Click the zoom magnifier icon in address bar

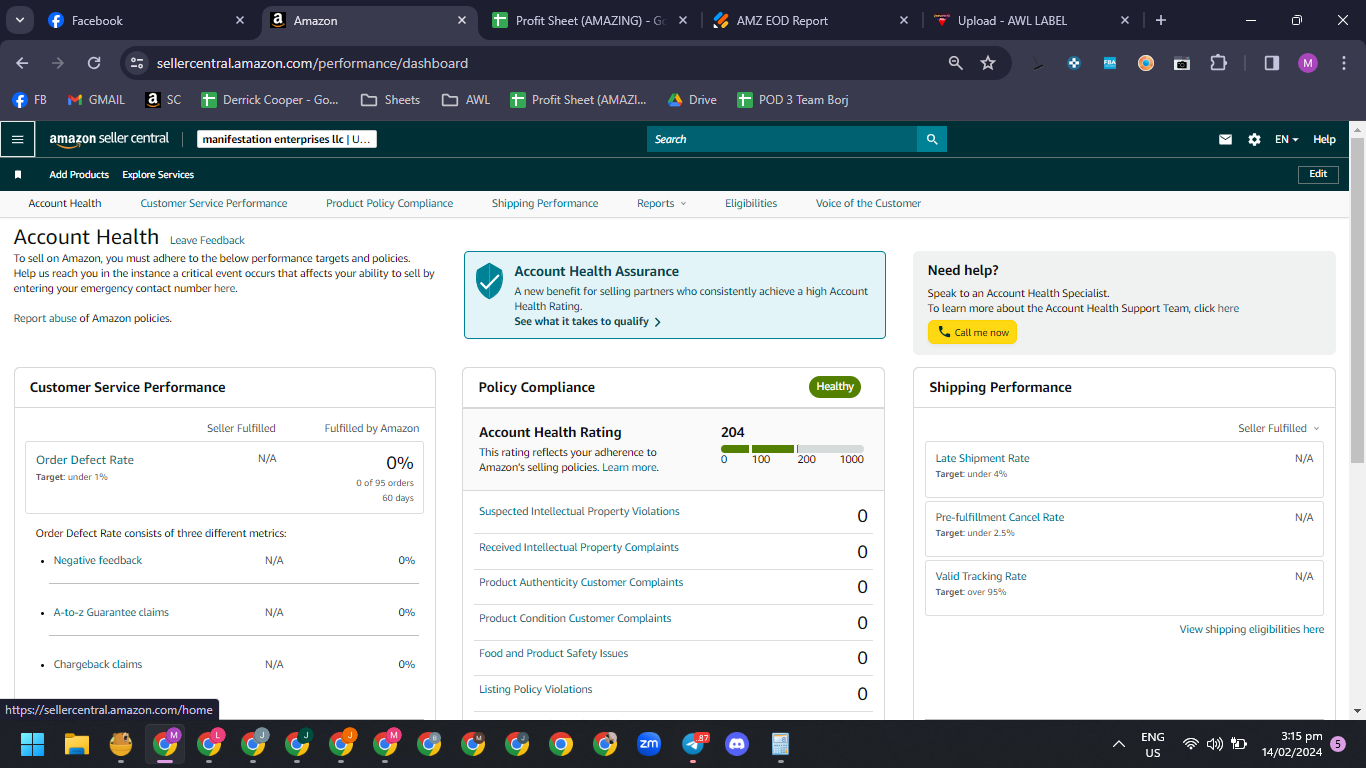(x=956, y=63)
